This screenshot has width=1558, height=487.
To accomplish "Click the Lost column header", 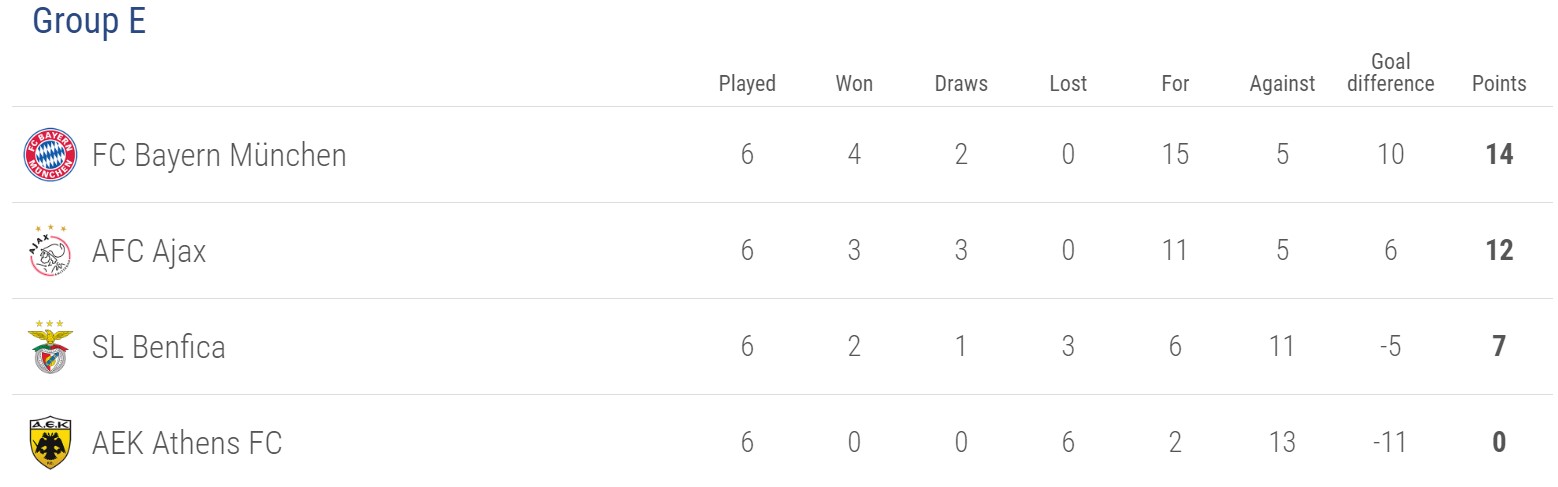I will tap(1068, 83).
